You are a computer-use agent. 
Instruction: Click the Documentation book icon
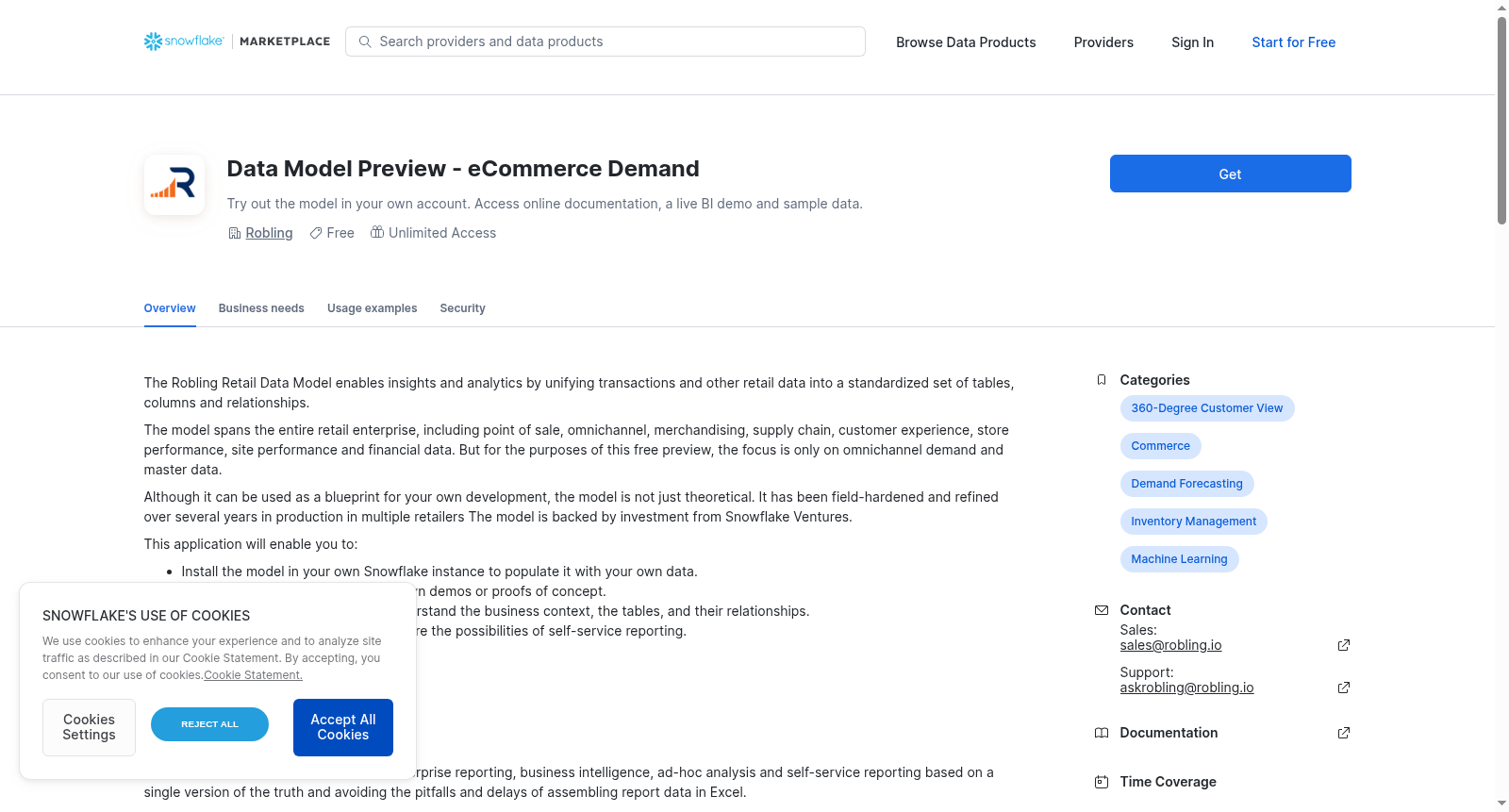(x=1102, y=733)
